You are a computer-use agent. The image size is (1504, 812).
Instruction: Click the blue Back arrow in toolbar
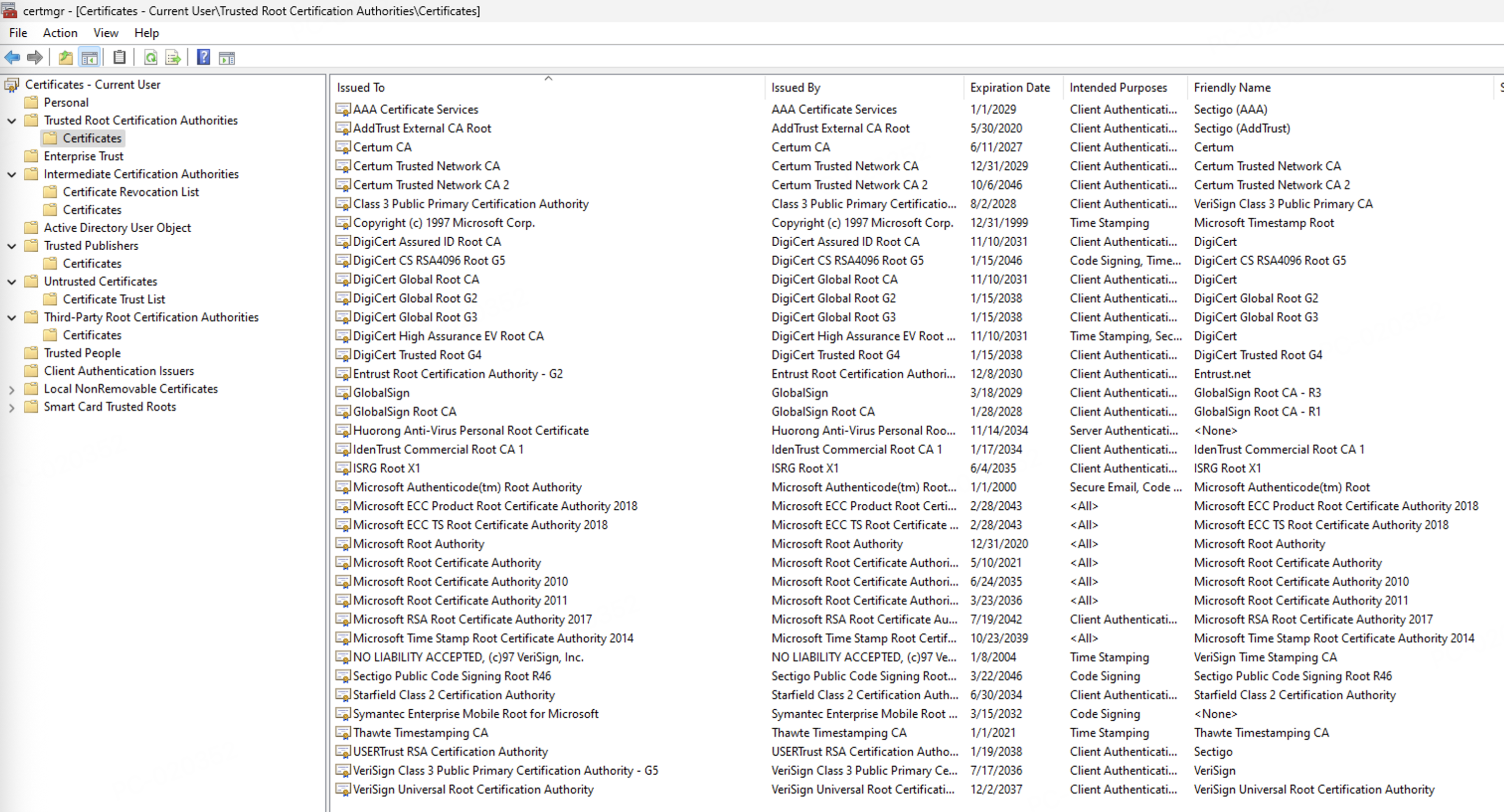point(12,57)
